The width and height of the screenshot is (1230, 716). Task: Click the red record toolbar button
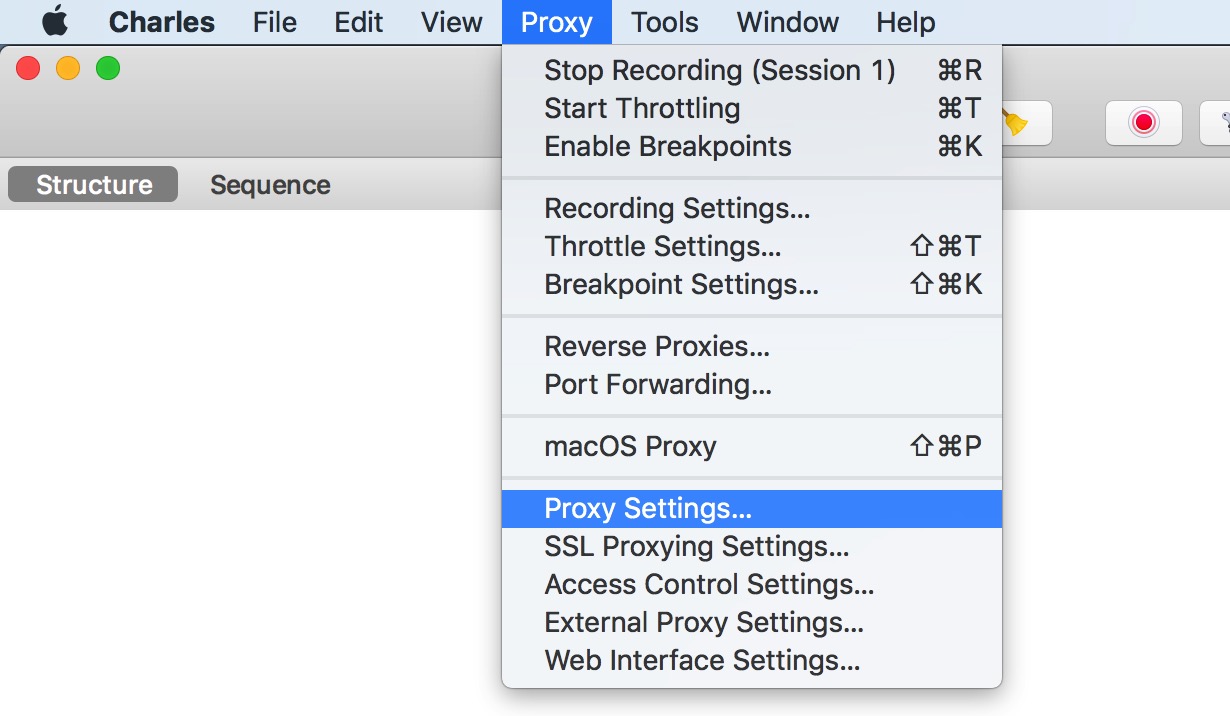point(1144,123)
